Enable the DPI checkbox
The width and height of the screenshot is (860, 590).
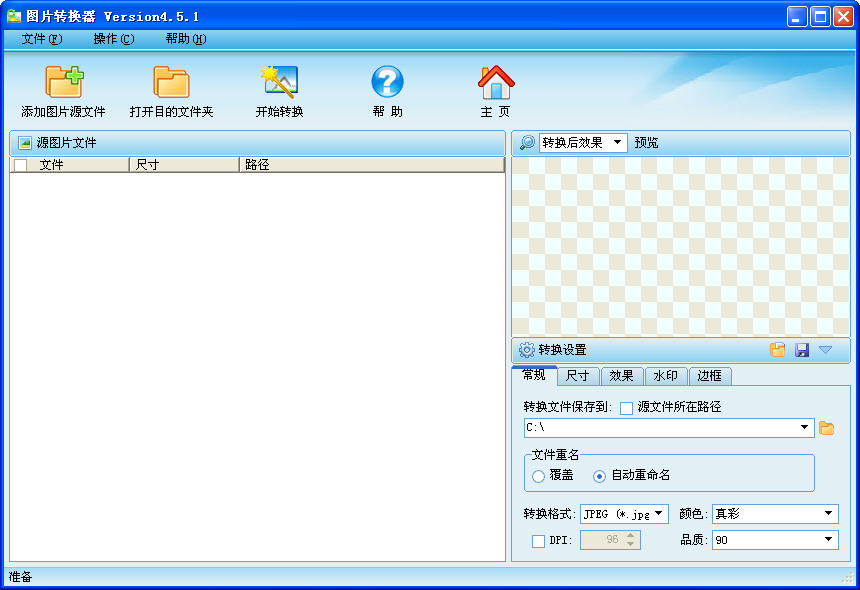(537, 539)
